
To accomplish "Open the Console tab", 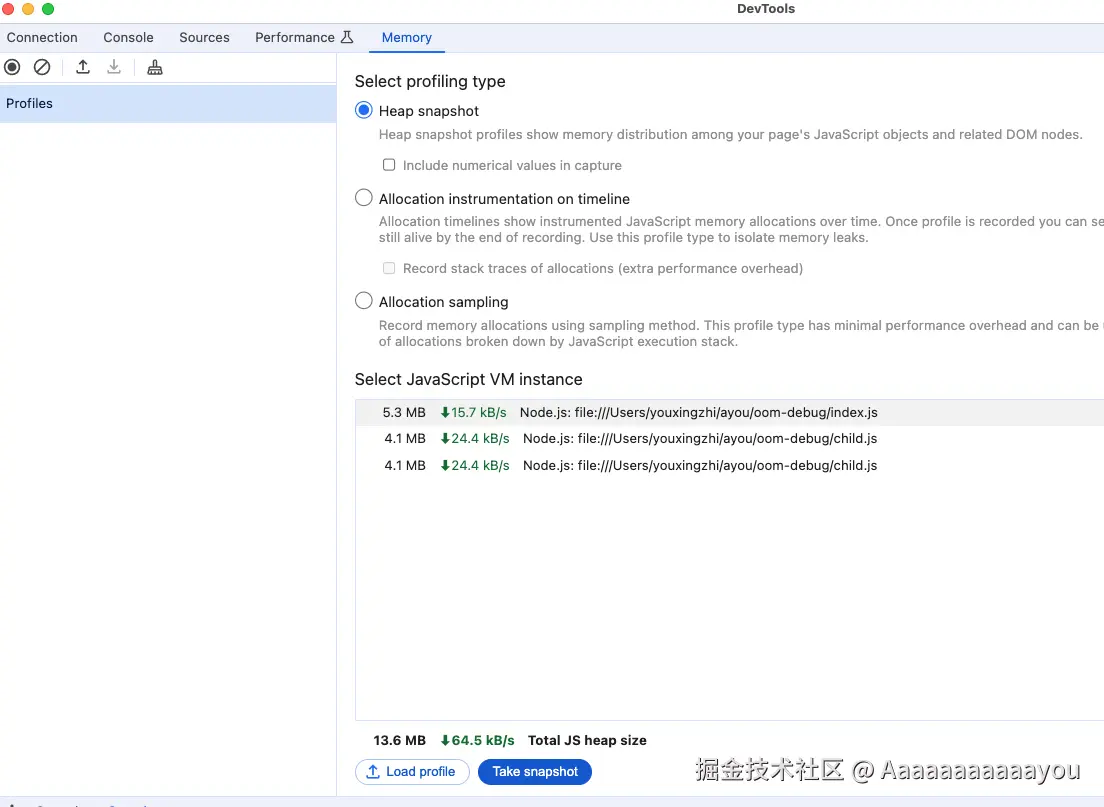I will (128, 37).
